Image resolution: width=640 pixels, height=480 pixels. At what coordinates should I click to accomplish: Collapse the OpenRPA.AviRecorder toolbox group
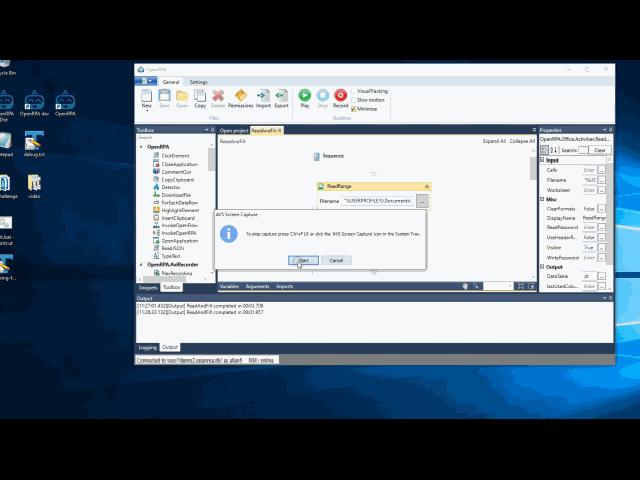(142, 264)
